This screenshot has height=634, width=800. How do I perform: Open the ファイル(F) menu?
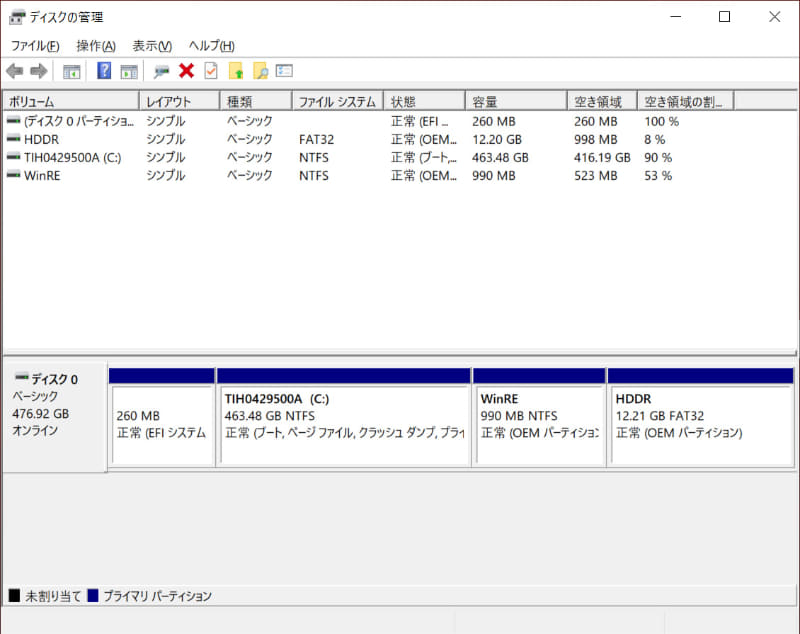35,46
